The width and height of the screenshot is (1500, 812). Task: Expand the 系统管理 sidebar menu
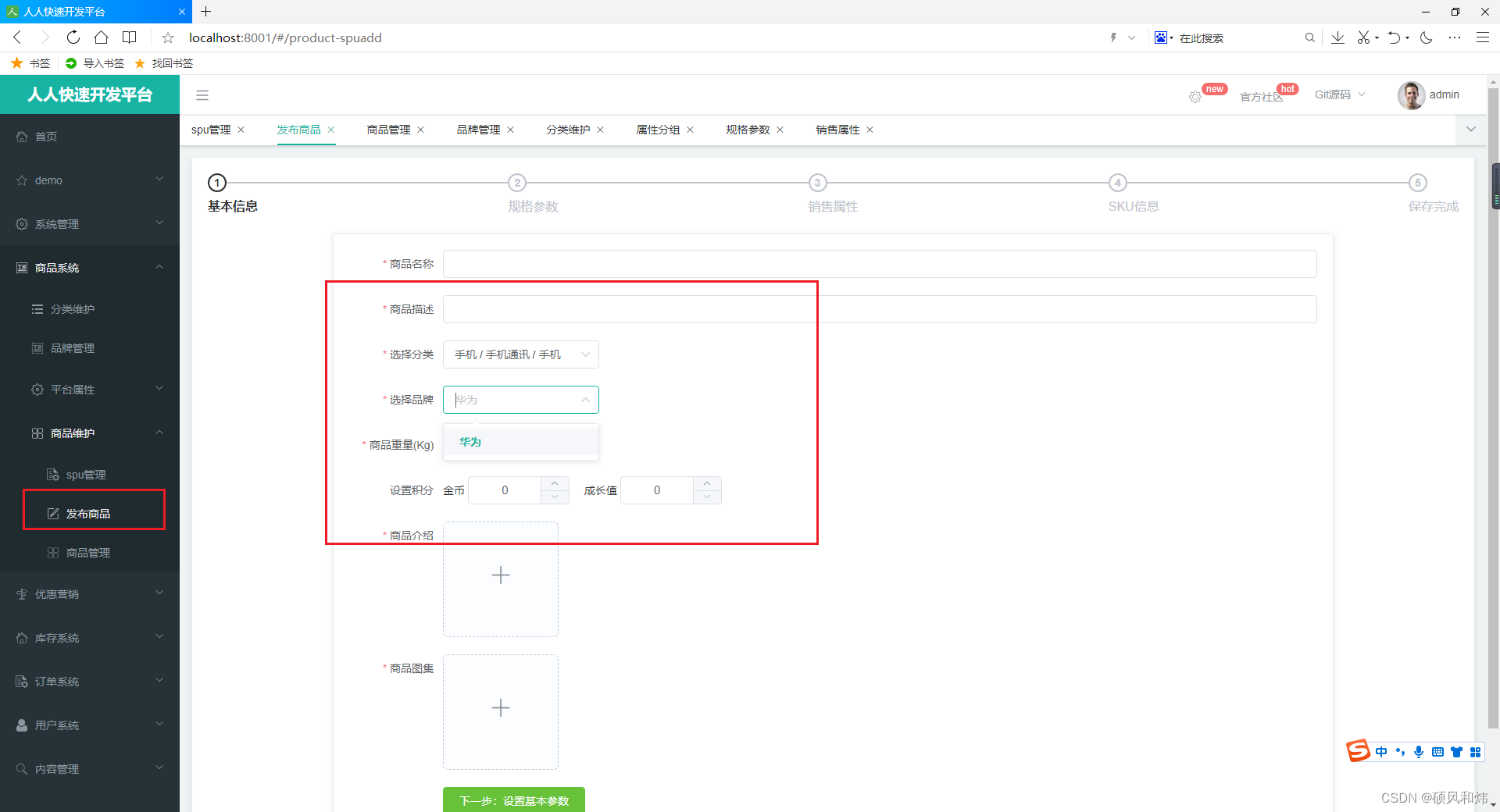click(x=90, y=224)
